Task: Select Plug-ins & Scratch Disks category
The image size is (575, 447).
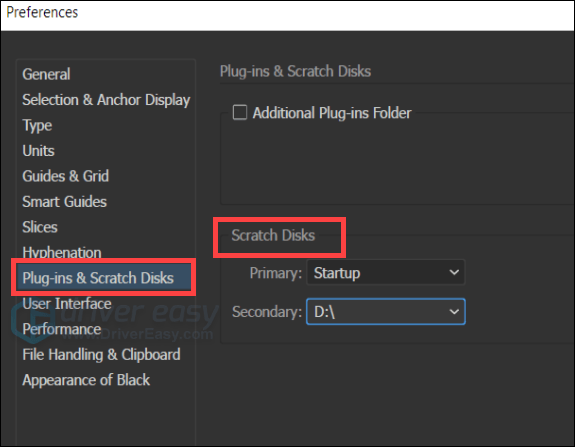Action: pyautogui.click(x=104, y=278)
